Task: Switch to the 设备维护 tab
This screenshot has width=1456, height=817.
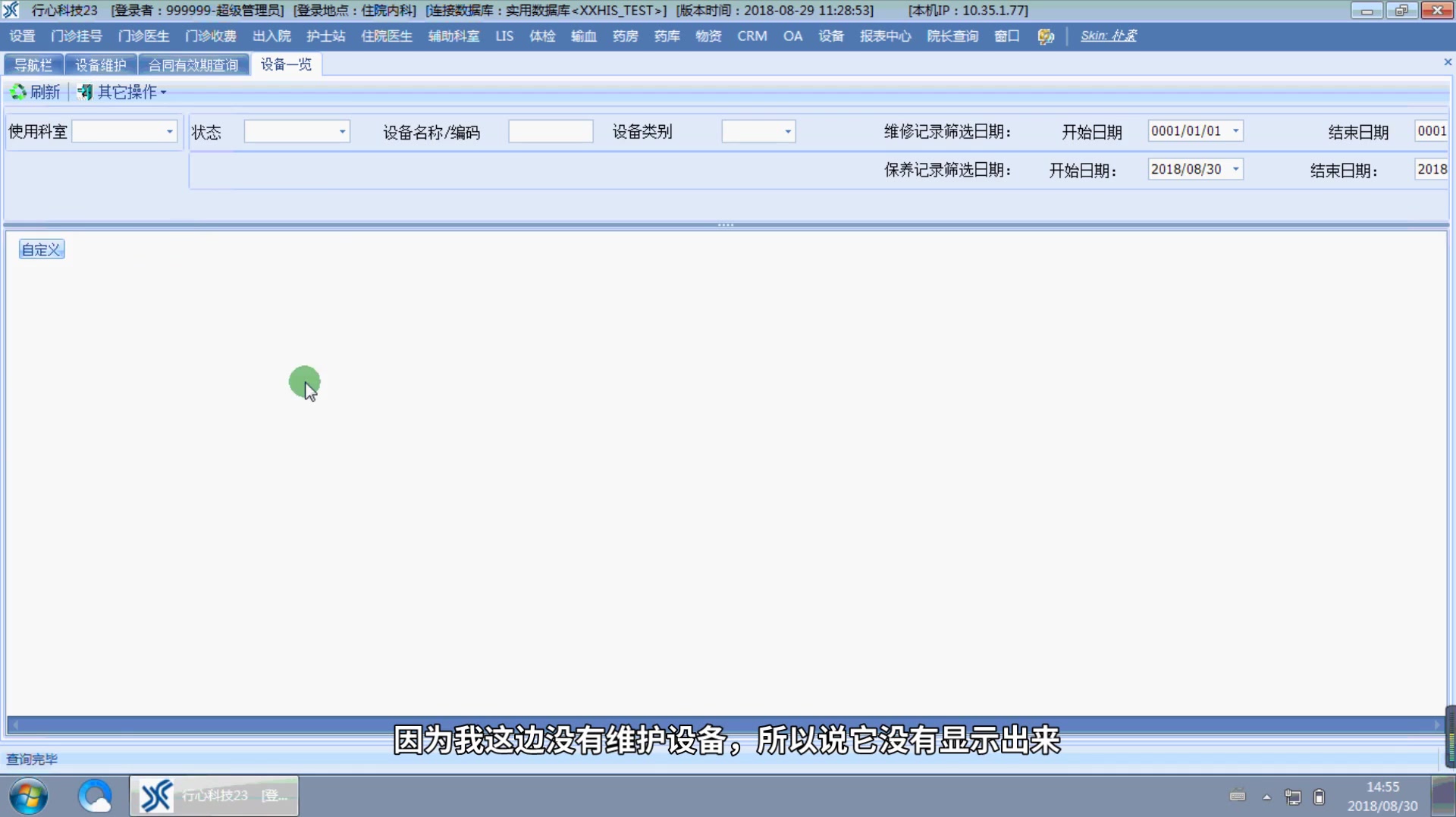Action: tap(100, 64)
